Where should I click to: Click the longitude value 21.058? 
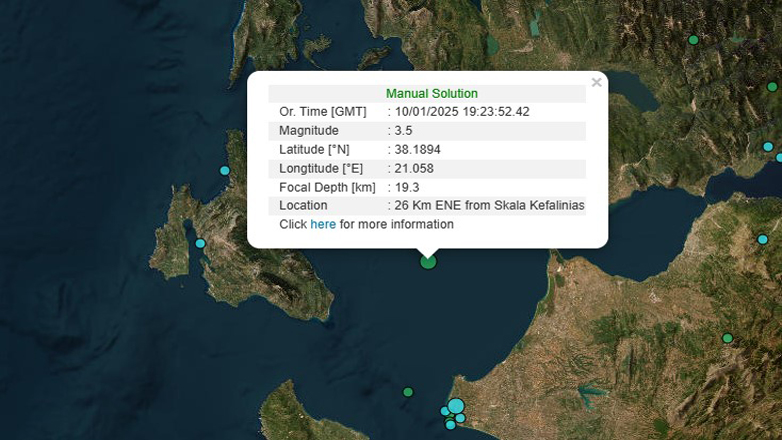pyautogui.click(x=414, y=169)
